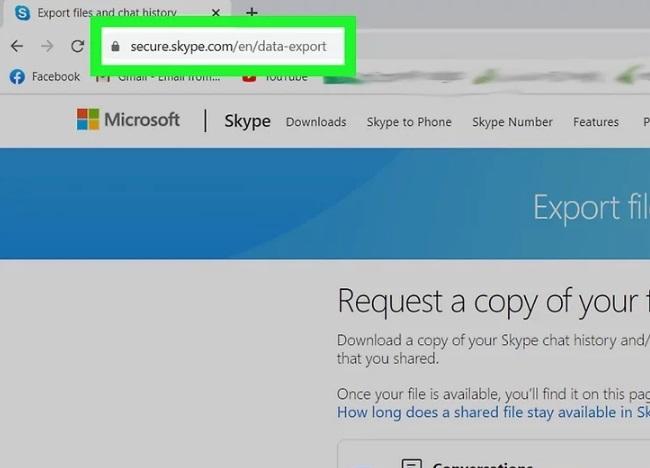The width and height of the screenshot is (650, 468).
Task: Click the Microsoft logo
Action: (128, 120)
